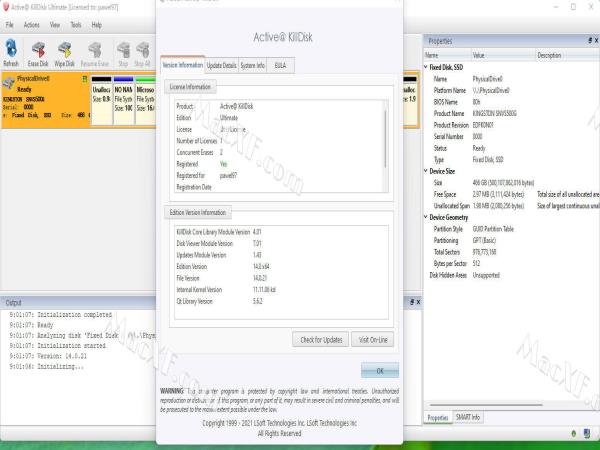Click the Refresh toolbar icon
600x450 pixels.
(11, 53)
